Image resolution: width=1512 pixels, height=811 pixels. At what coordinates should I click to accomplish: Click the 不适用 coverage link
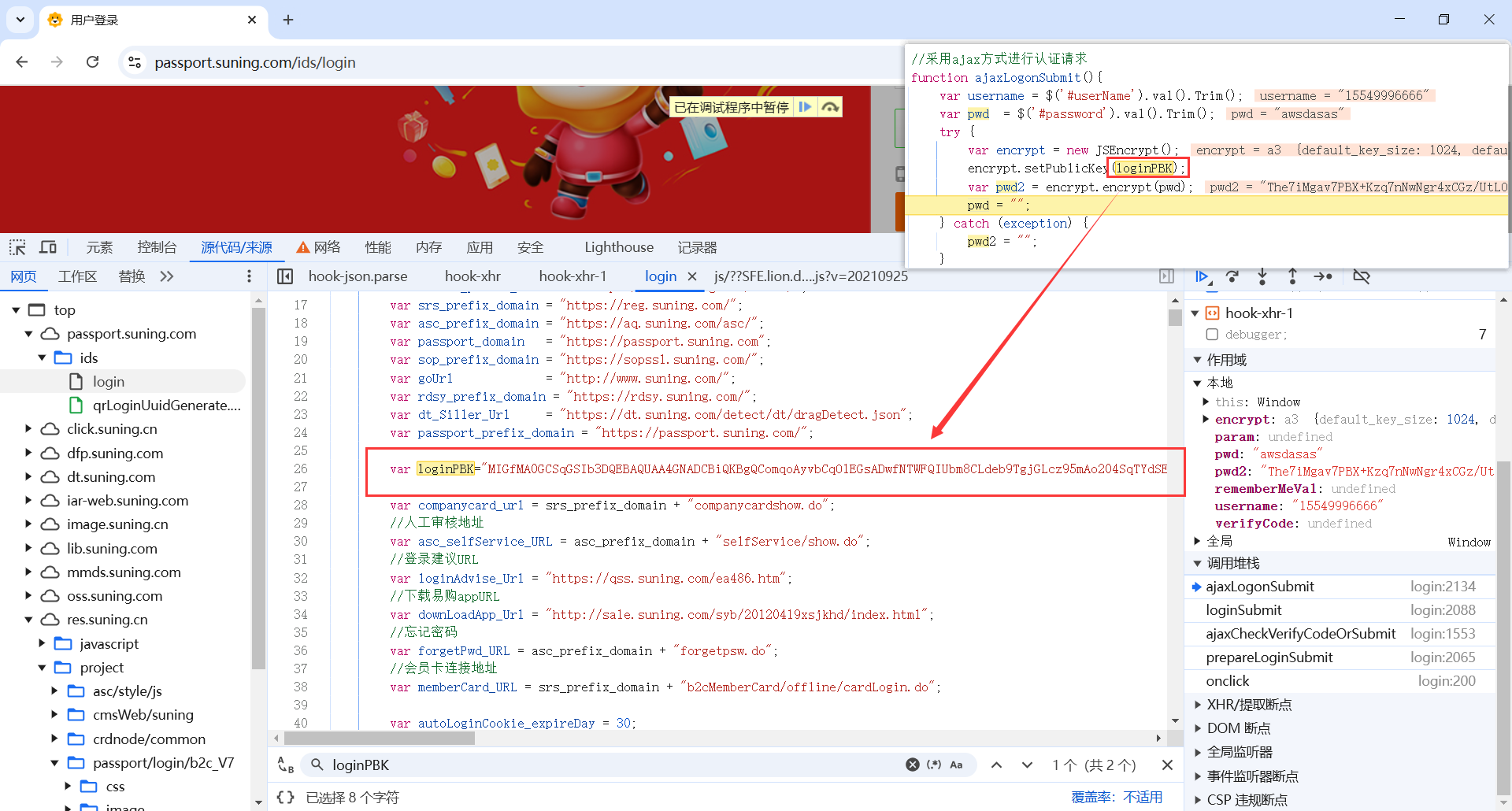[1143, 798]
